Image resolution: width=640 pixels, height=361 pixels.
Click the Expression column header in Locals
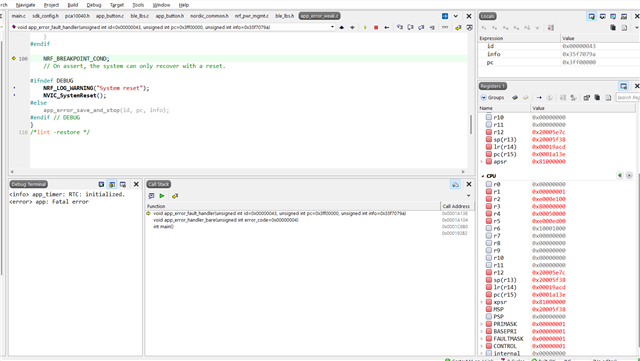click(519, 38)
